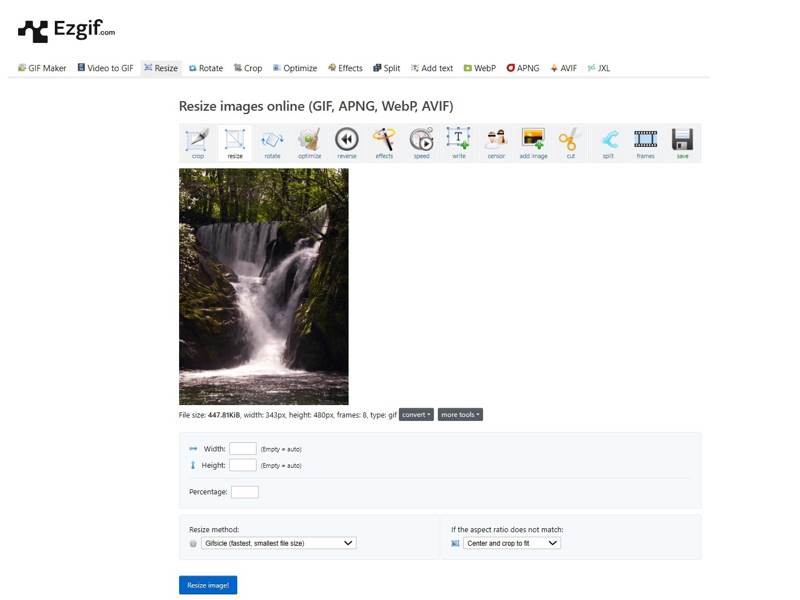
Task: Select the cut tool icon
Action: pos(570,142)
